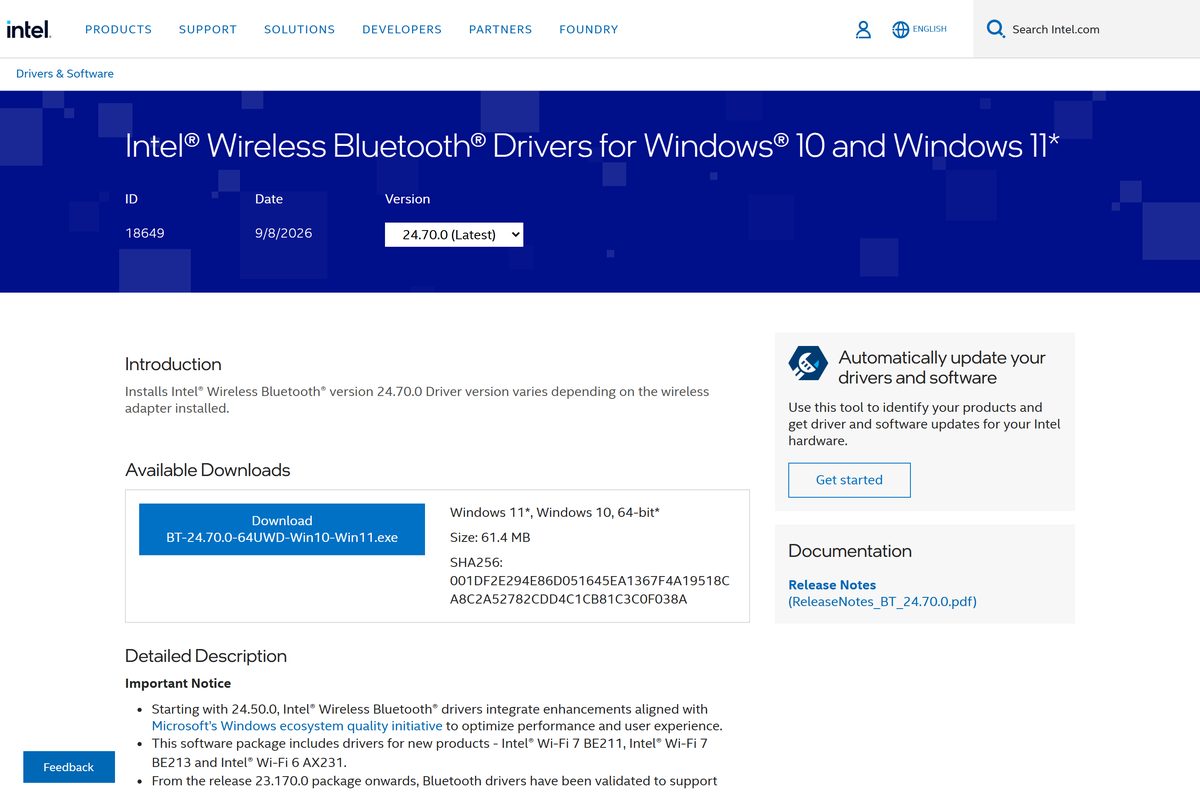This screenshot has width=1200, height=792.
Task: Click the globe language icon
Action: (900, 30)
